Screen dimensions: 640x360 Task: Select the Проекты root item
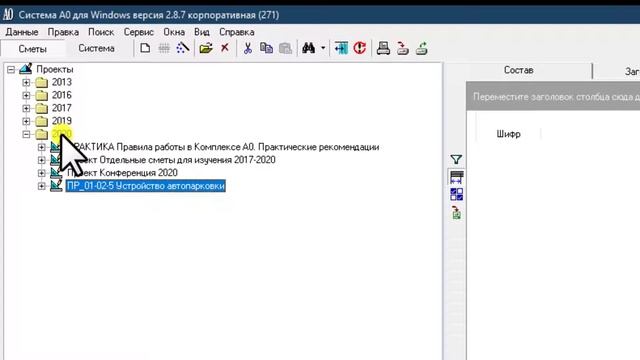(55, 69)
